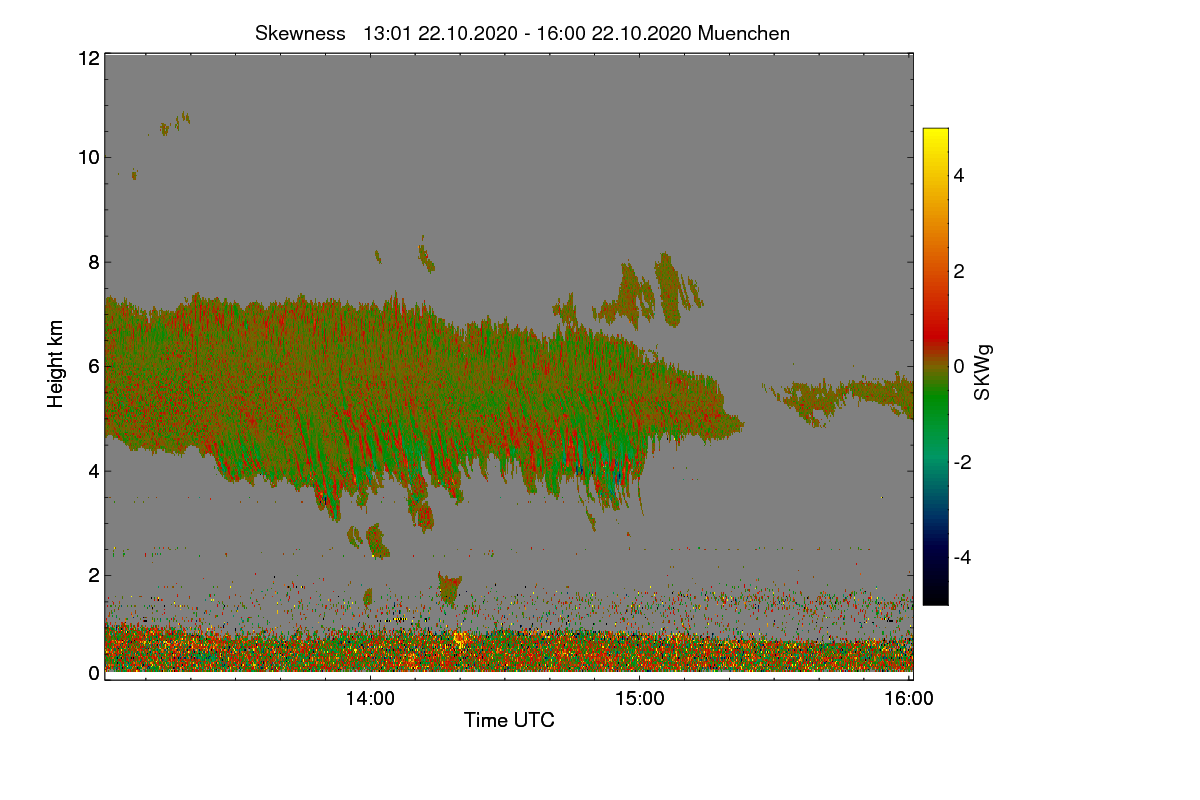Image resolution: width=1200 pixels, height=800 pixels.
Task: Click the plot title beginning with Skewness
Action: 522,33
